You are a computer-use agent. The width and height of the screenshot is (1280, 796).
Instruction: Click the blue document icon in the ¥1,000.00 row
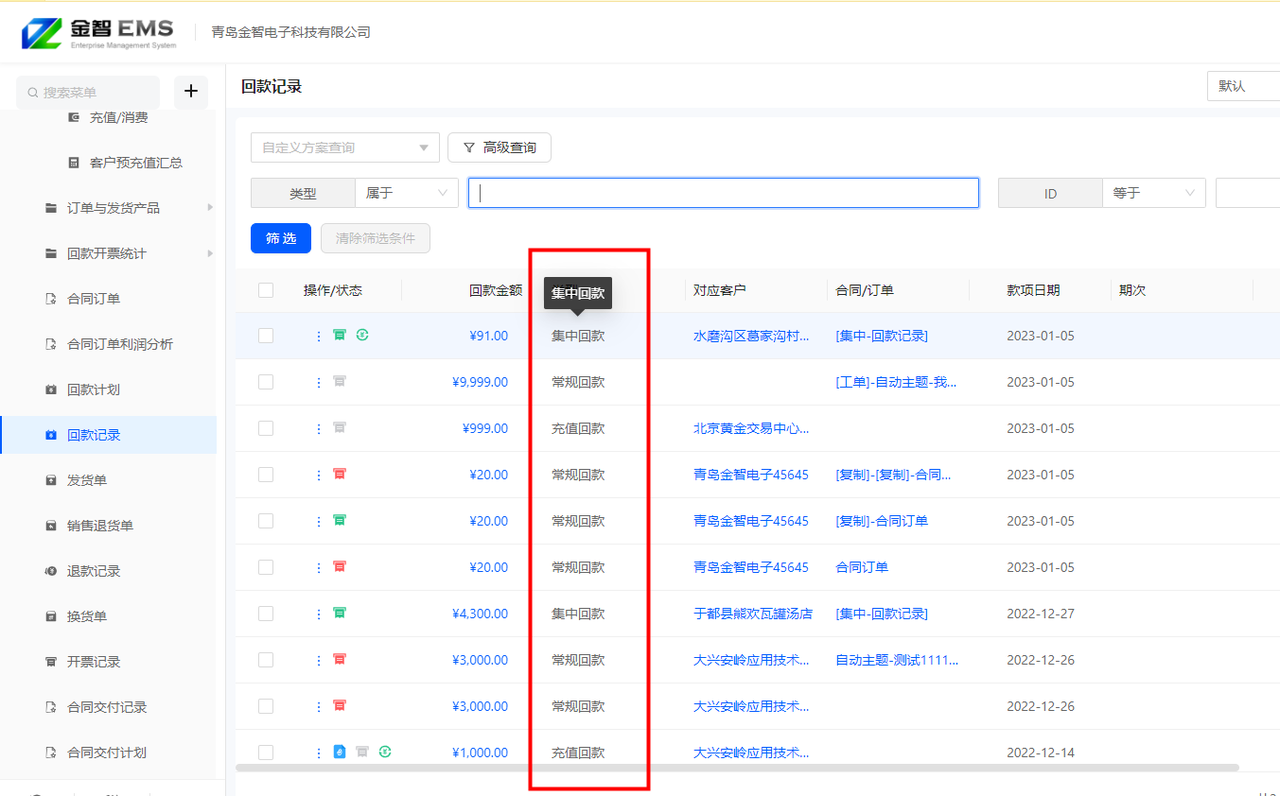pyautogui.click(x=339, y=751)
